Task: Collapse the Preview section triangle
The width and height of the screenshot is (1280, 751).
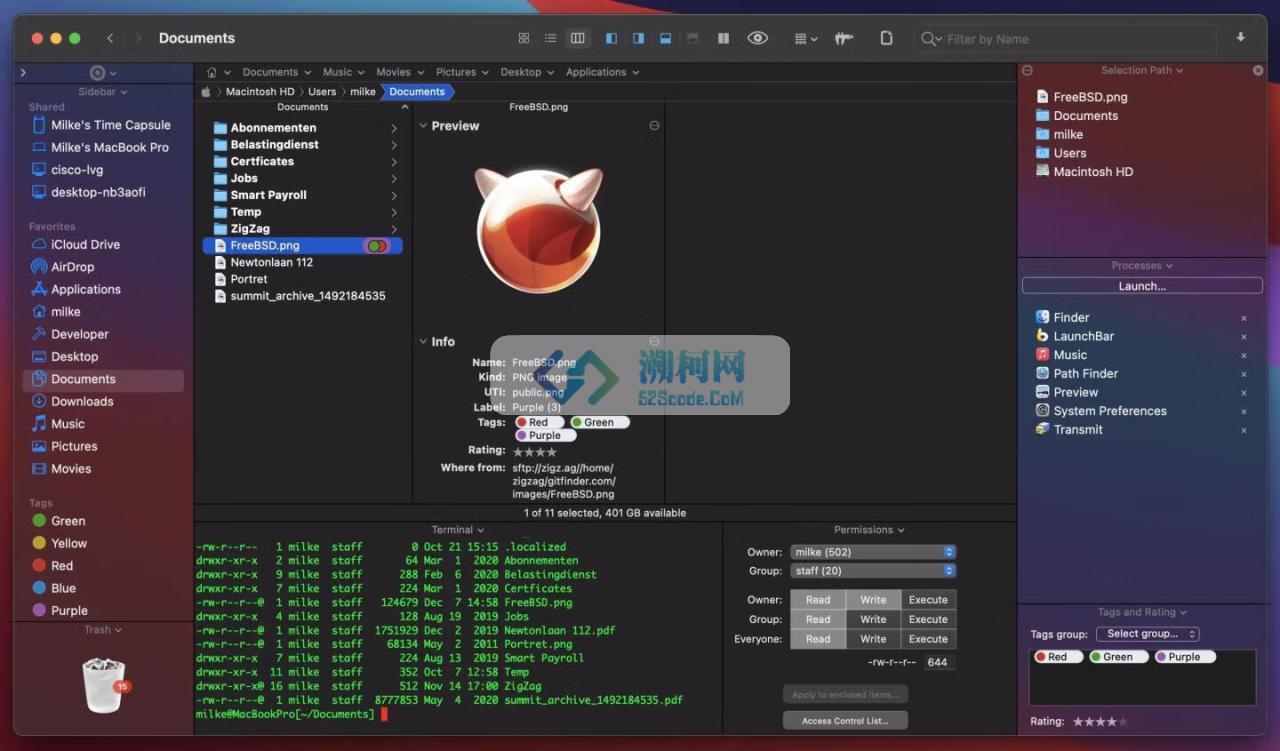Action: coord(423,126)
